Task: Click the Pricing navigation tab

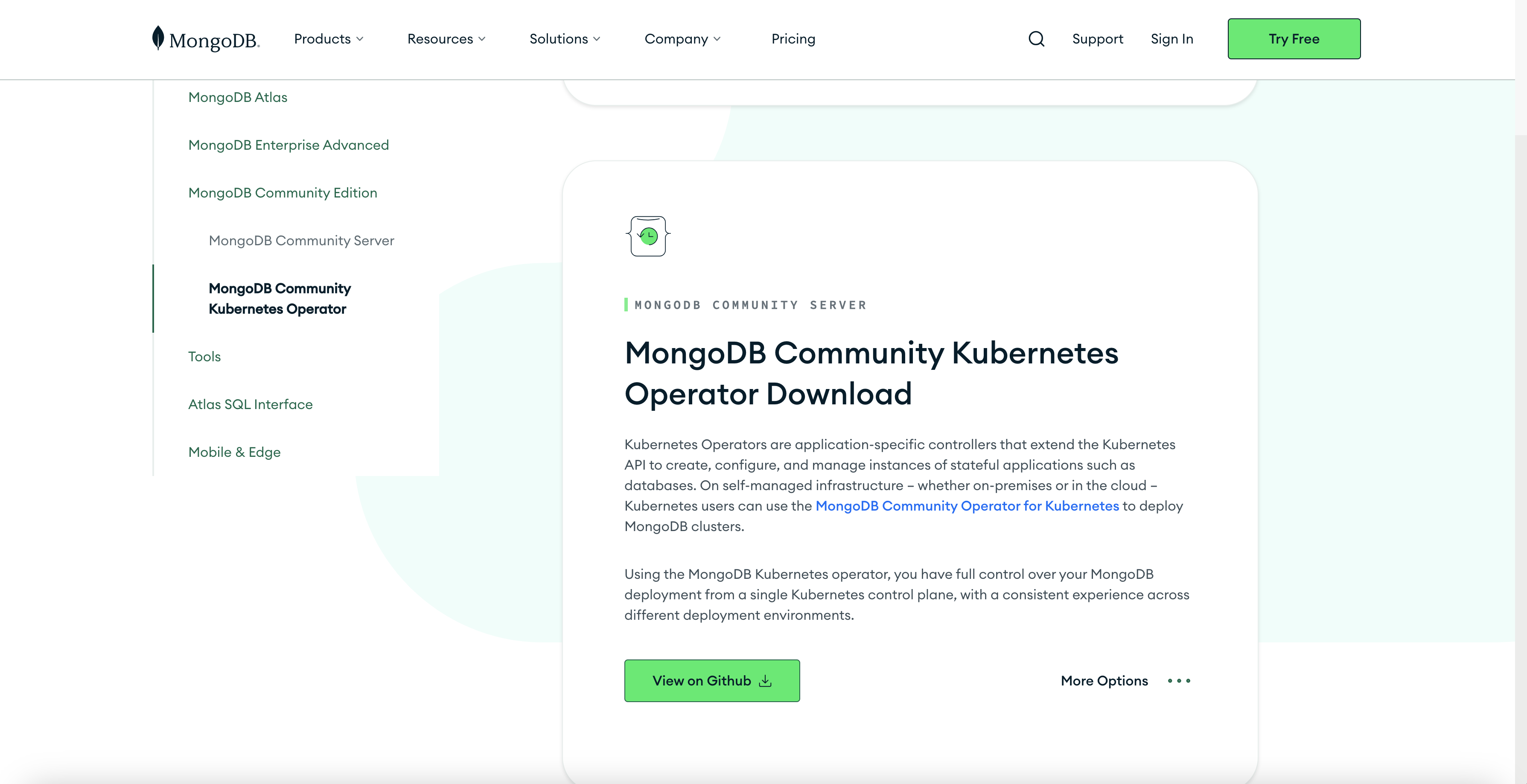Action: [793, 38]
